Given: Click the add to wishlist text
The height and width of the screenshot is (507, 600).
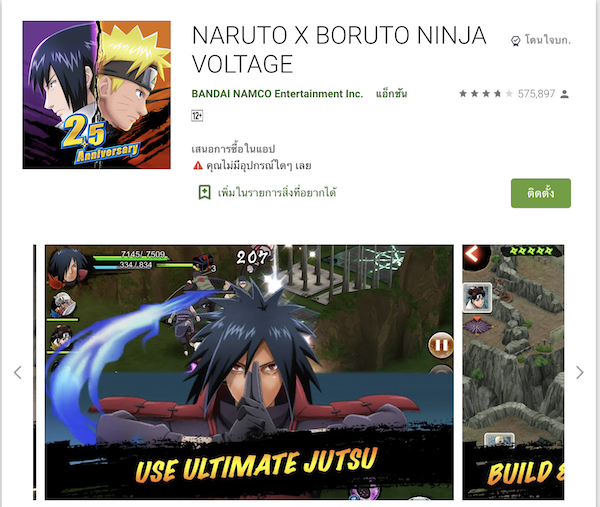Looking at the screenshot, I should pyautogui.click(x=277, y=192).
